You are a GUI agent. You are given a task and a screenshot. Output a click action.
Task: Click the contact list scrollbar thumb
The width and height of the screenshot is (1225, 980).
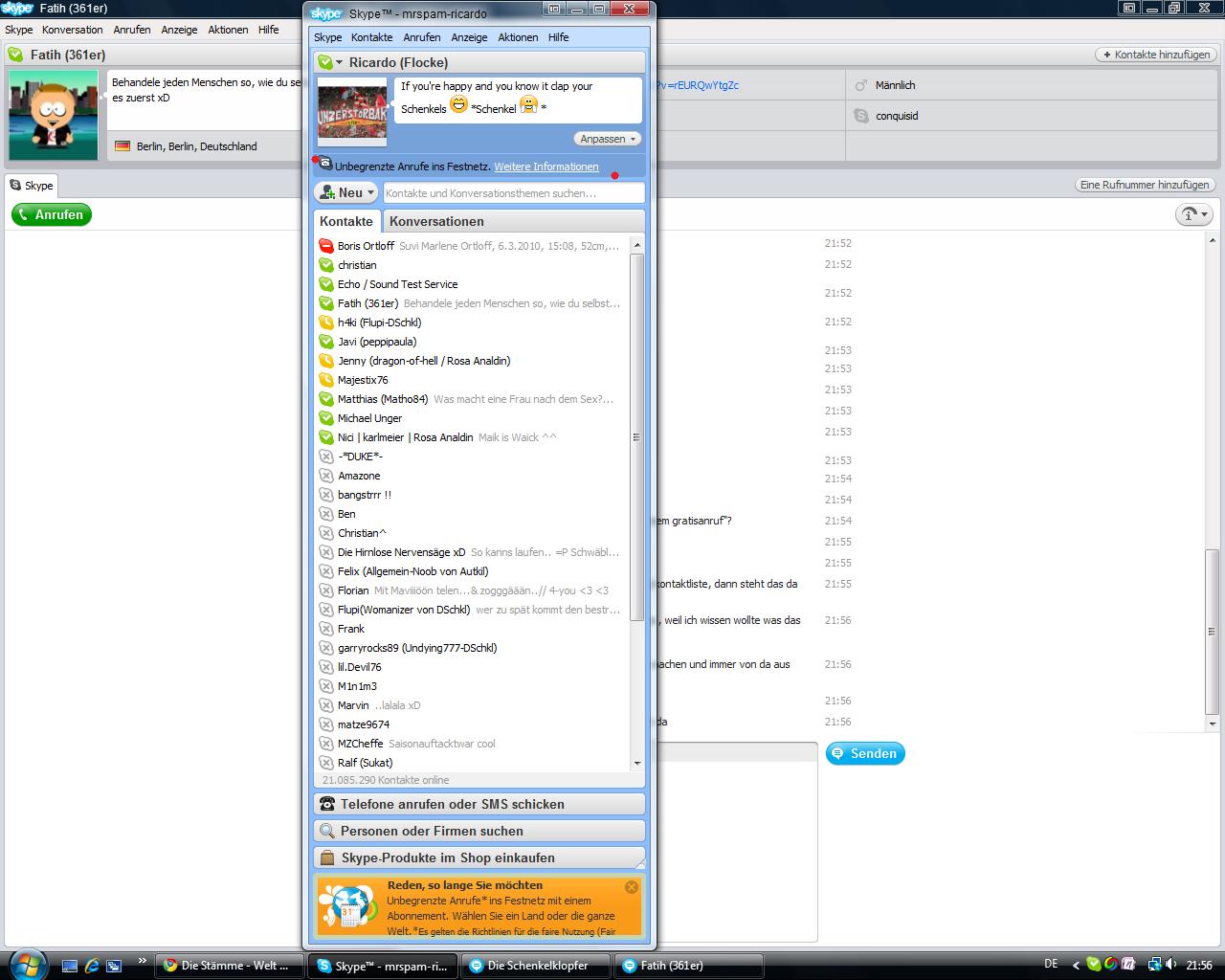point(636,437)
